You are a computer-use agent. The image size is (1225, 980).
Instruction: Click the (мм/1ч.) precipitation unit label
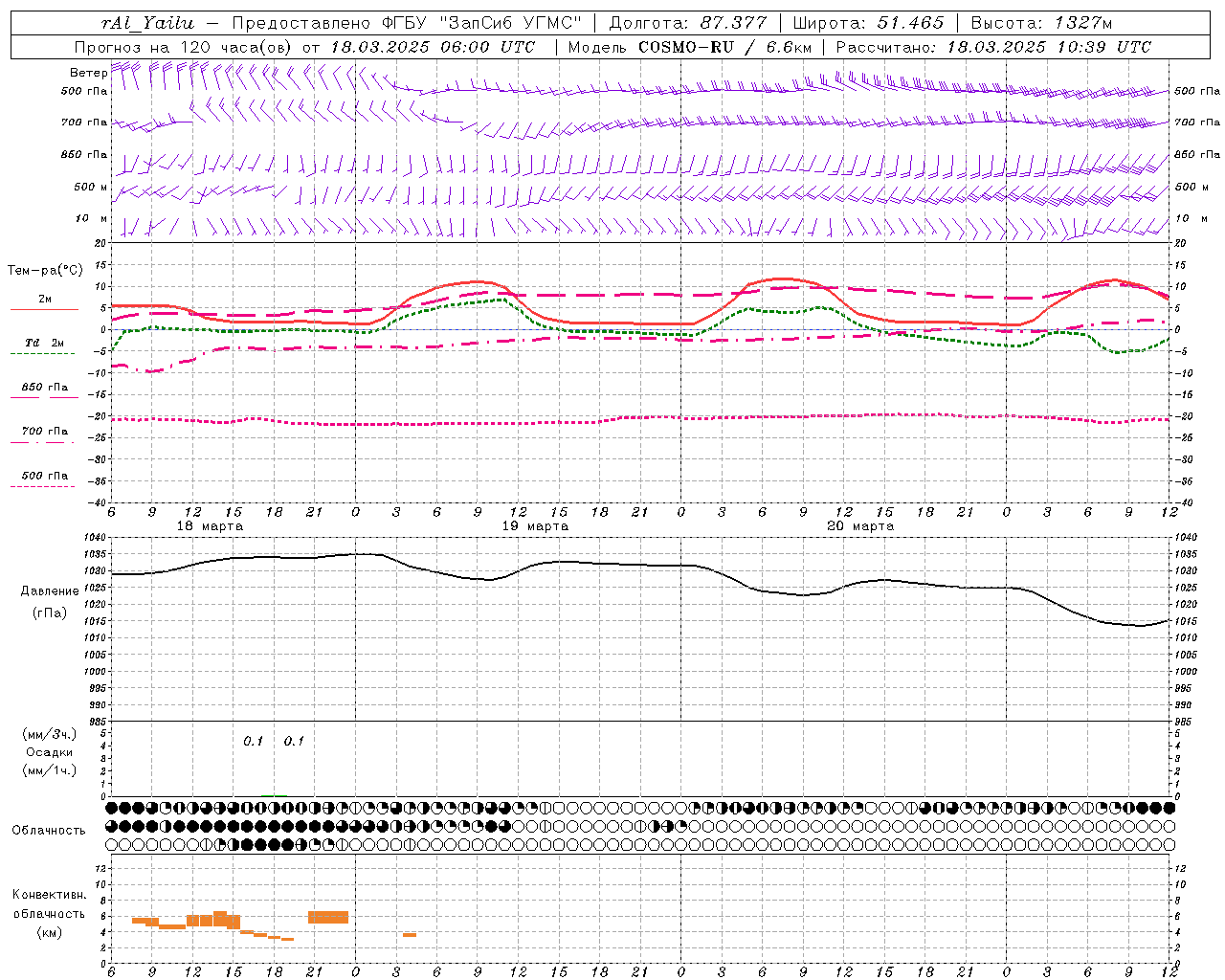50,770
